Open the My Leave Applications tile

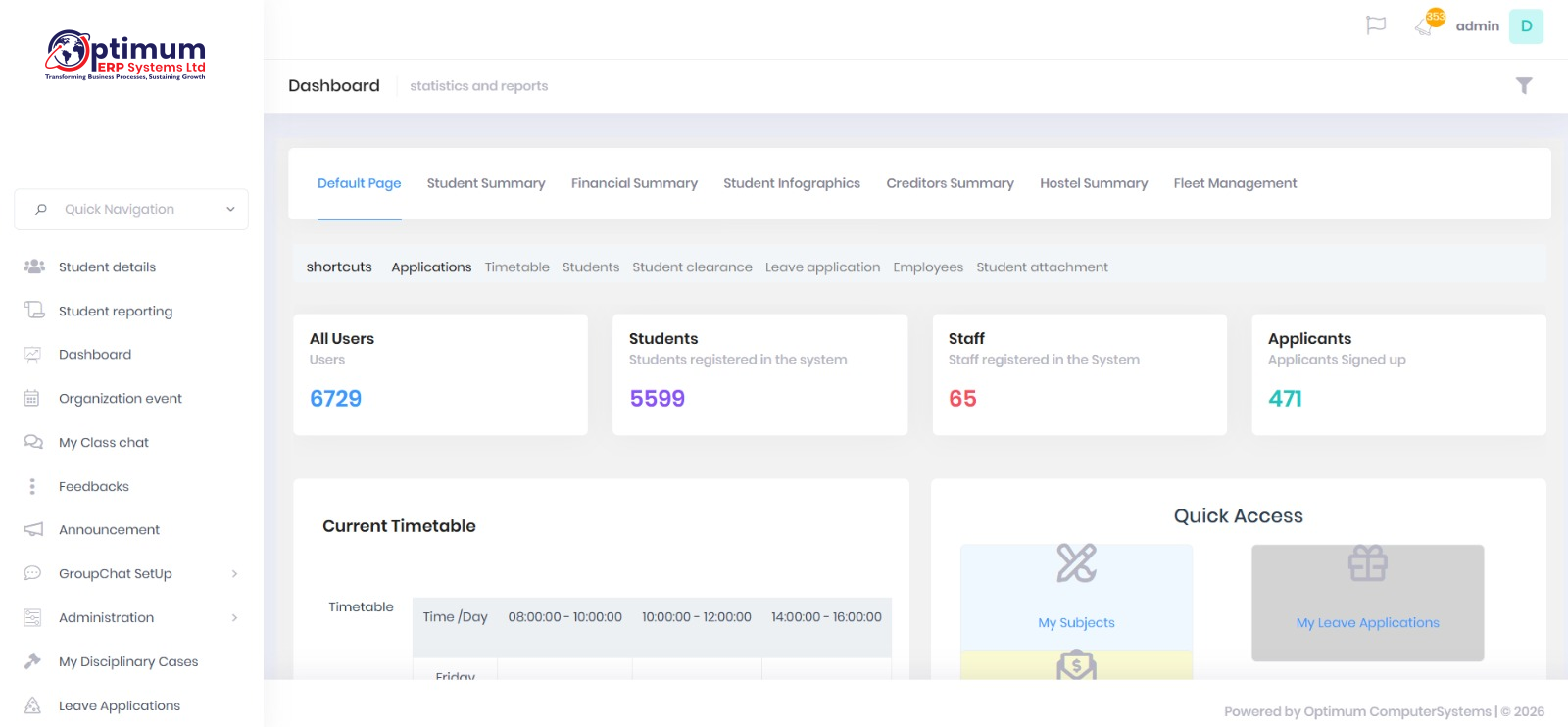point(1367,603)
